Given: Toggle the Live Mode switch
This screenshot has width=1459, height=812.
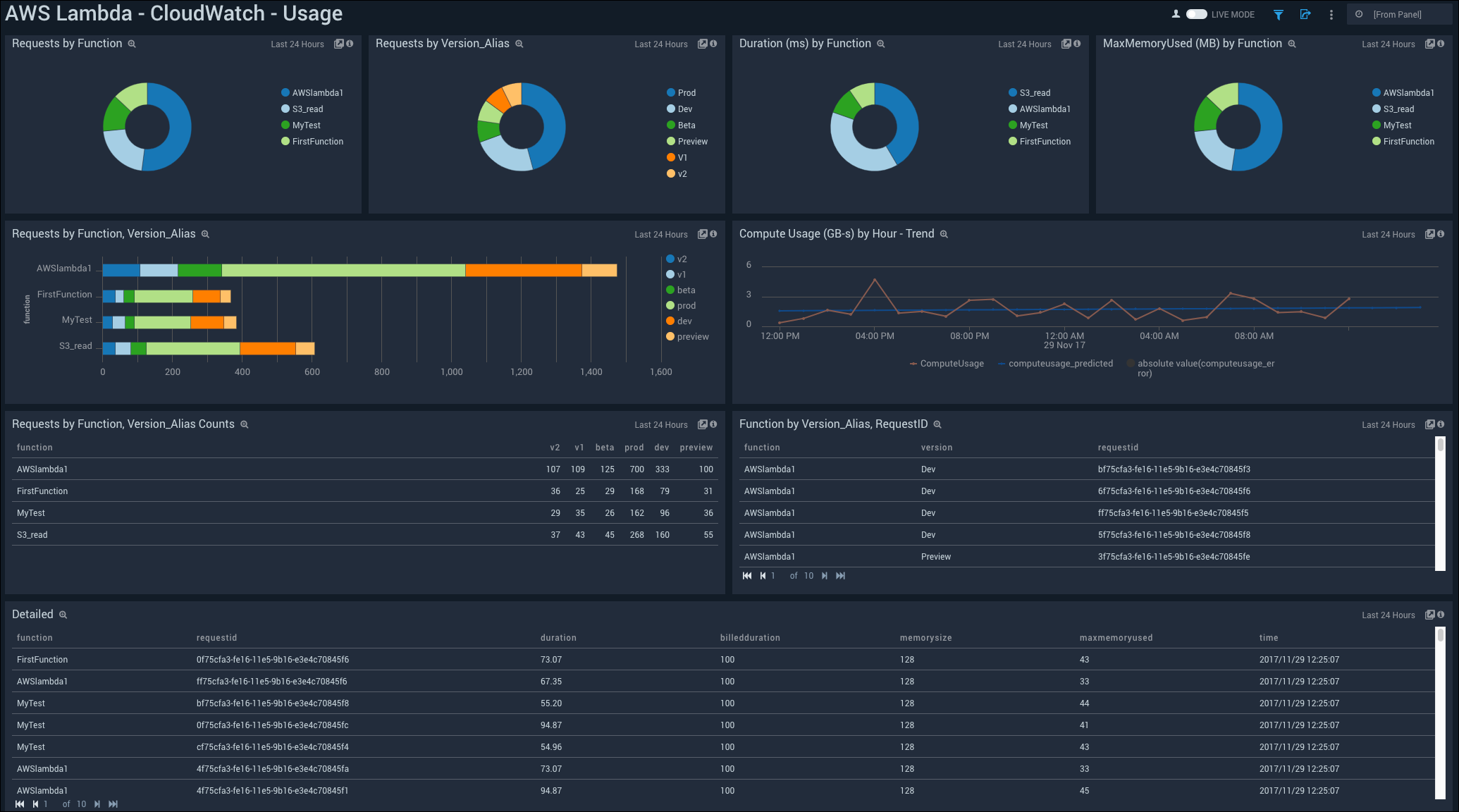Looking at the screenshot, I should (1196, 14).
